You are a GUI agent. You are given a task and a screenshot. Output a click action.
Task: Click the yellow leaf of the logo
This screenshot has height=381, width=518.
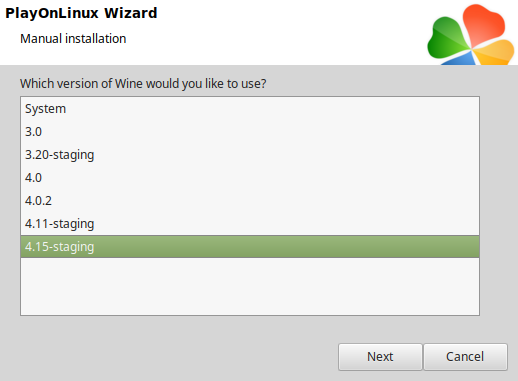(494, 52)
